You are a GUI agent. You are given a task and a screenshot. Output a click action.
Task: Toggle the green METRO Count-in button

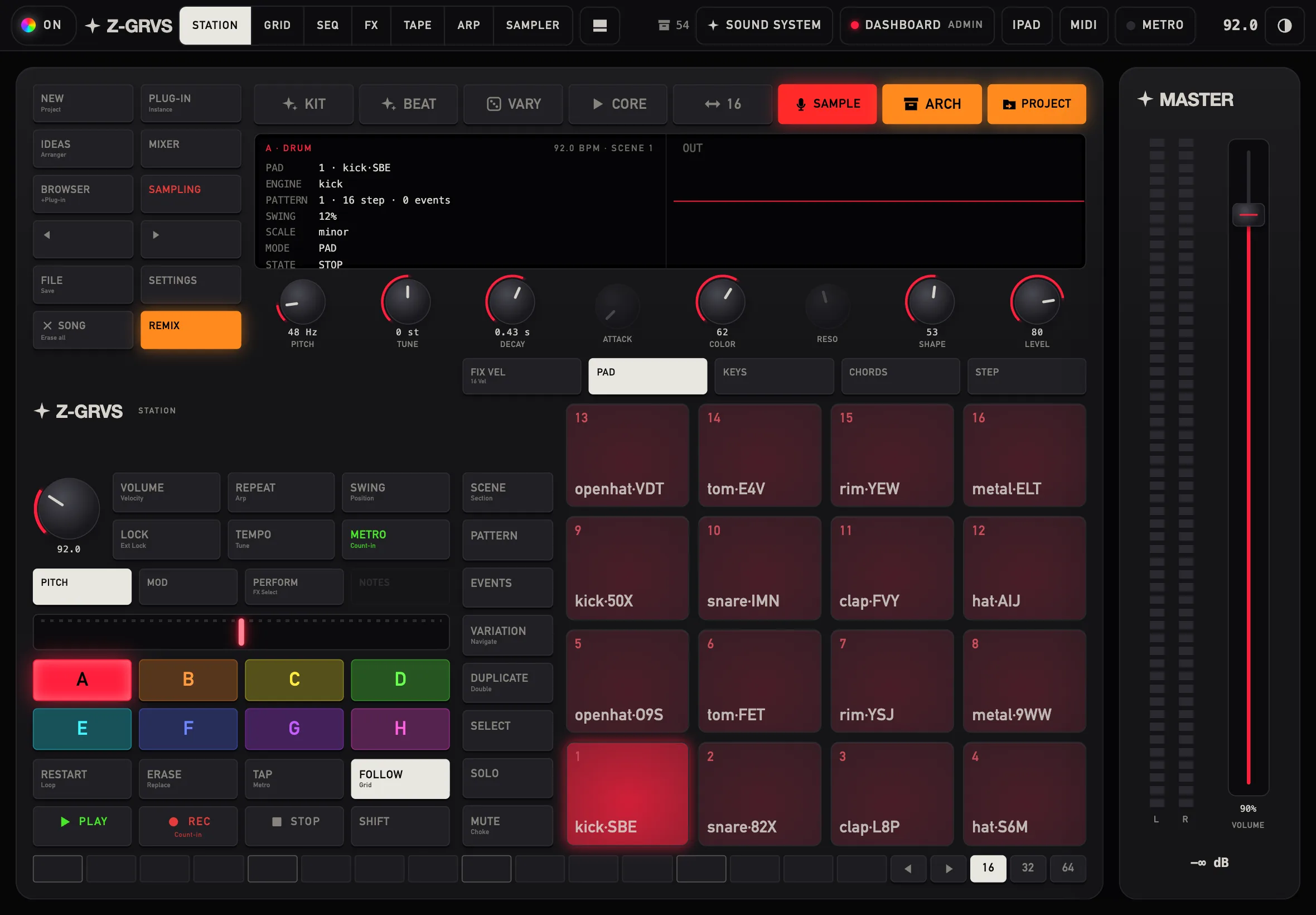[395, 539]
